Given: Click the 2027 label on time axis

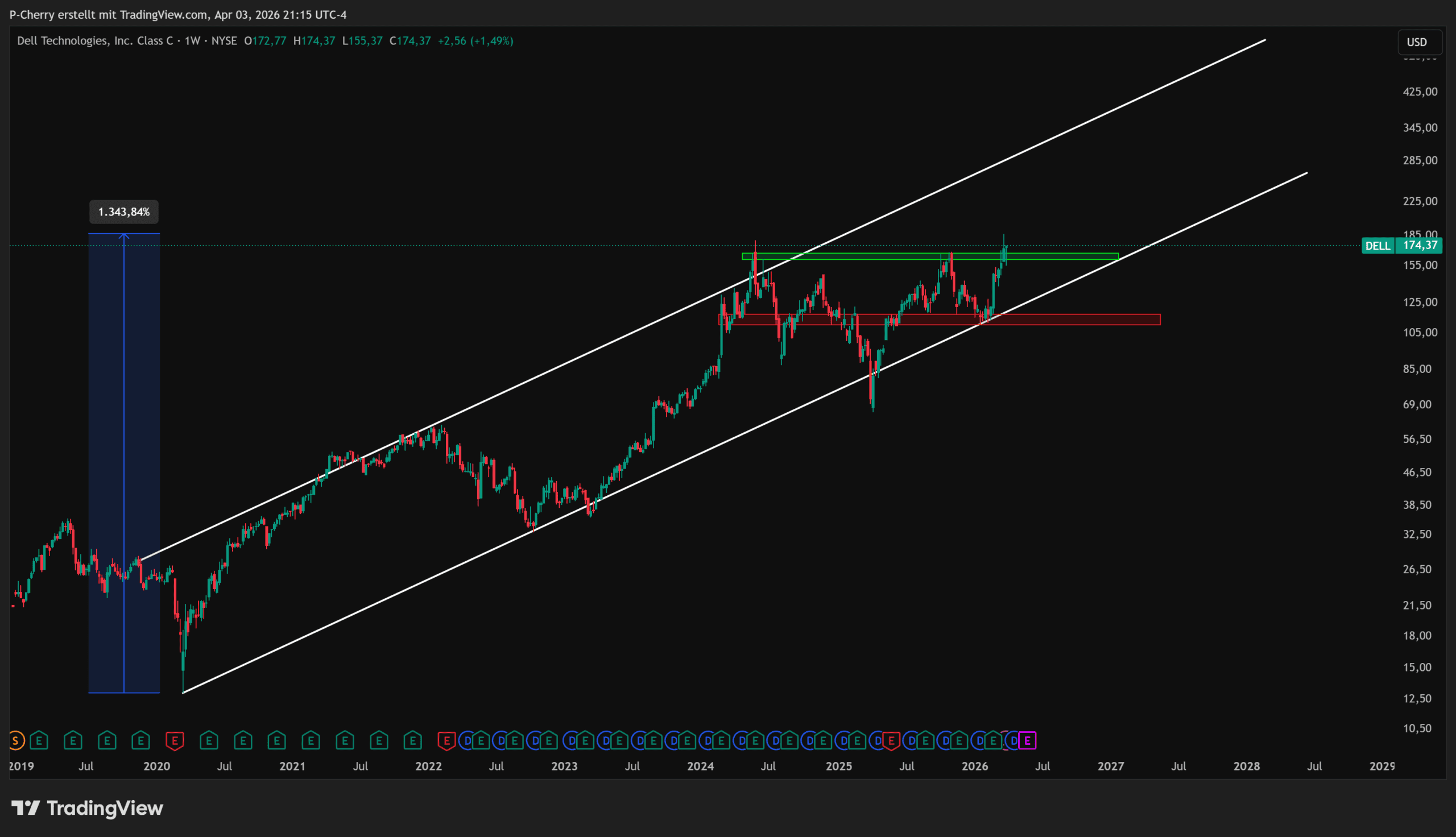Looking at the screenshot, I should click(x=1111, y=766).
